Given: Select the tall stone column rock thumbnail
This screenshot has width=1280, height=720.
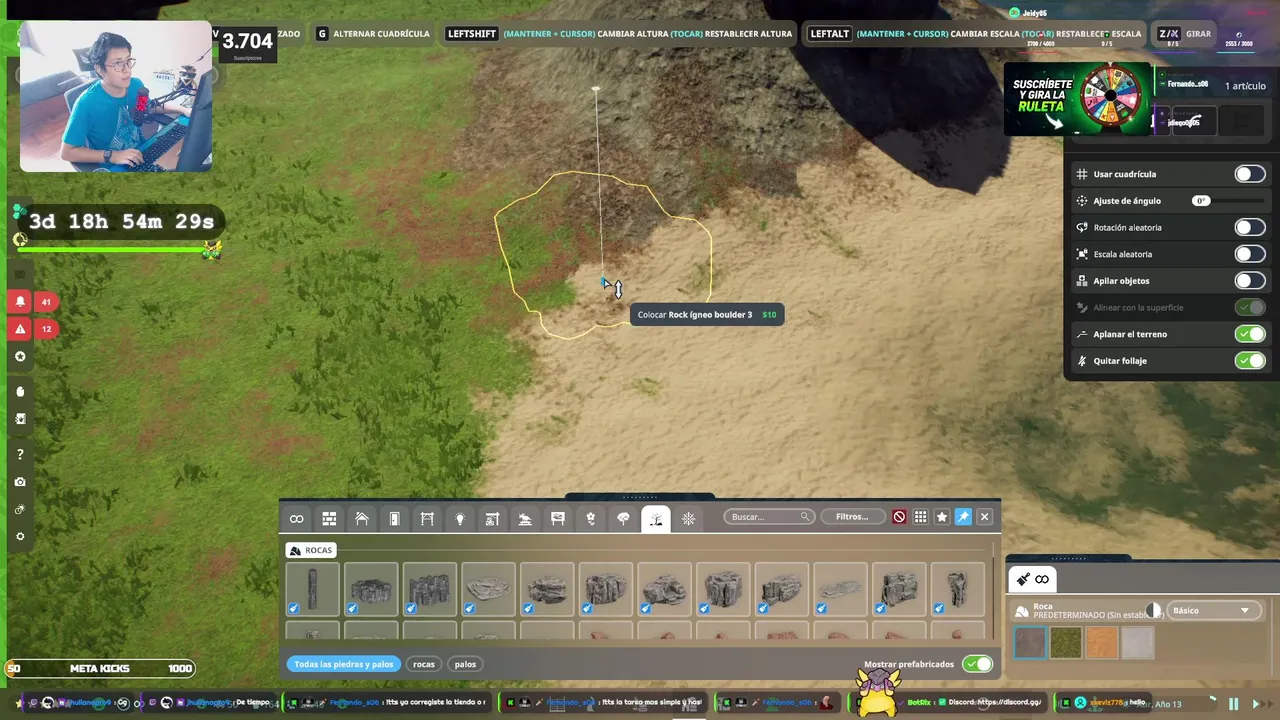Looking at the screenshot, I should pyautogui.click(x=312, y=589).
